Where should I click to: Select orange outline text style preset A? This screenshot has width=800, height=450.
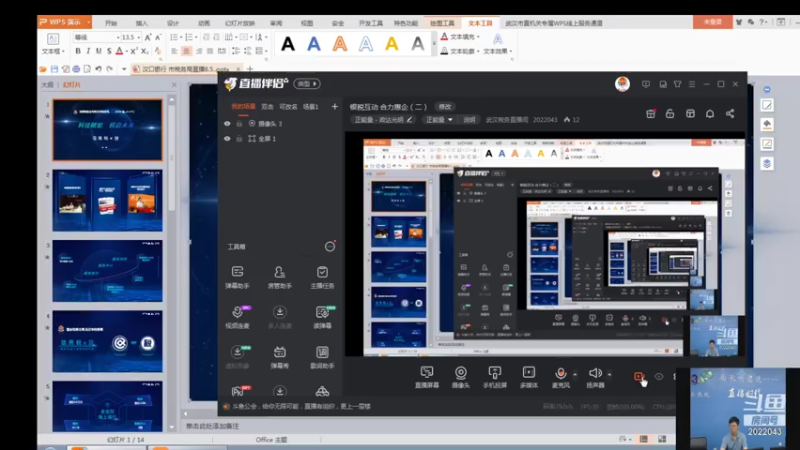pos(340,44)
